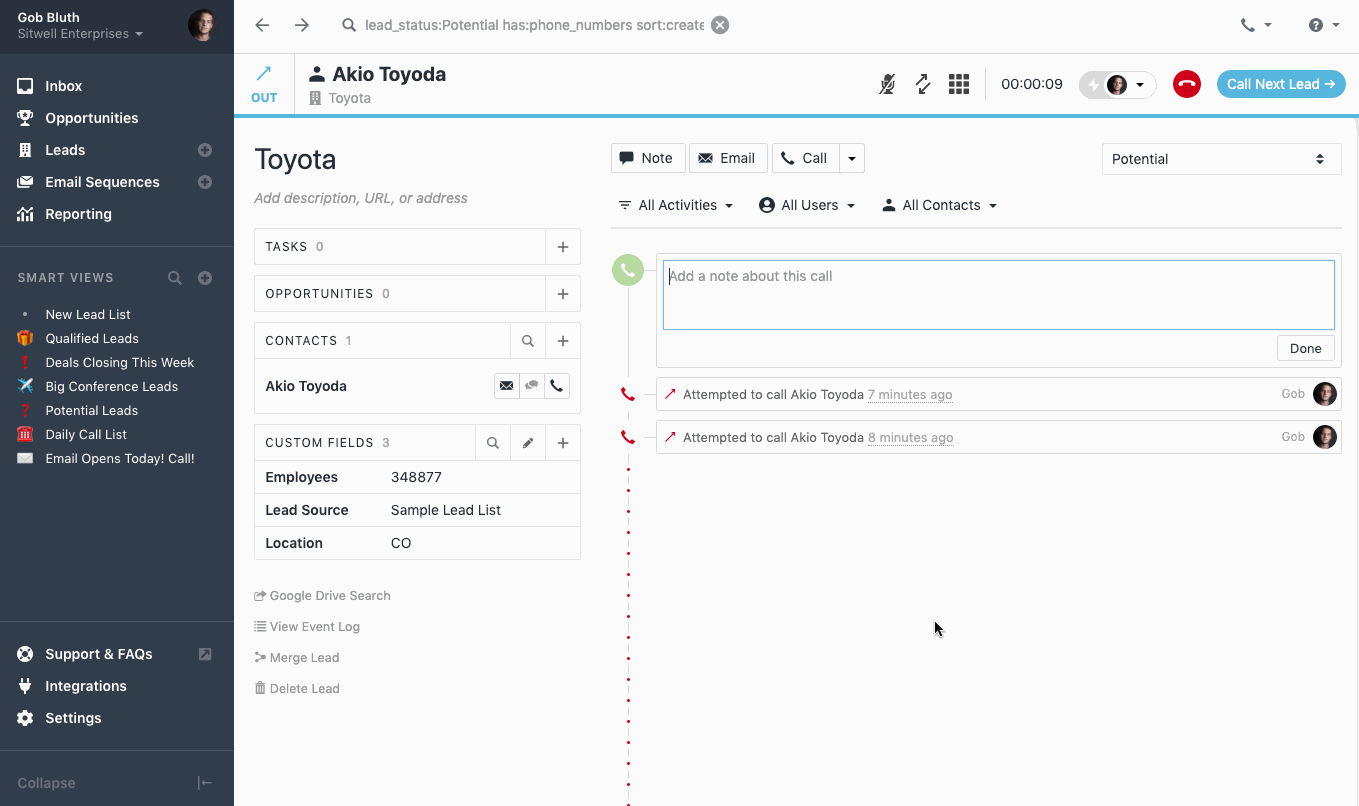Add a new Smart View
This screenshot has width=1359, height=806.
pos(205,278)
